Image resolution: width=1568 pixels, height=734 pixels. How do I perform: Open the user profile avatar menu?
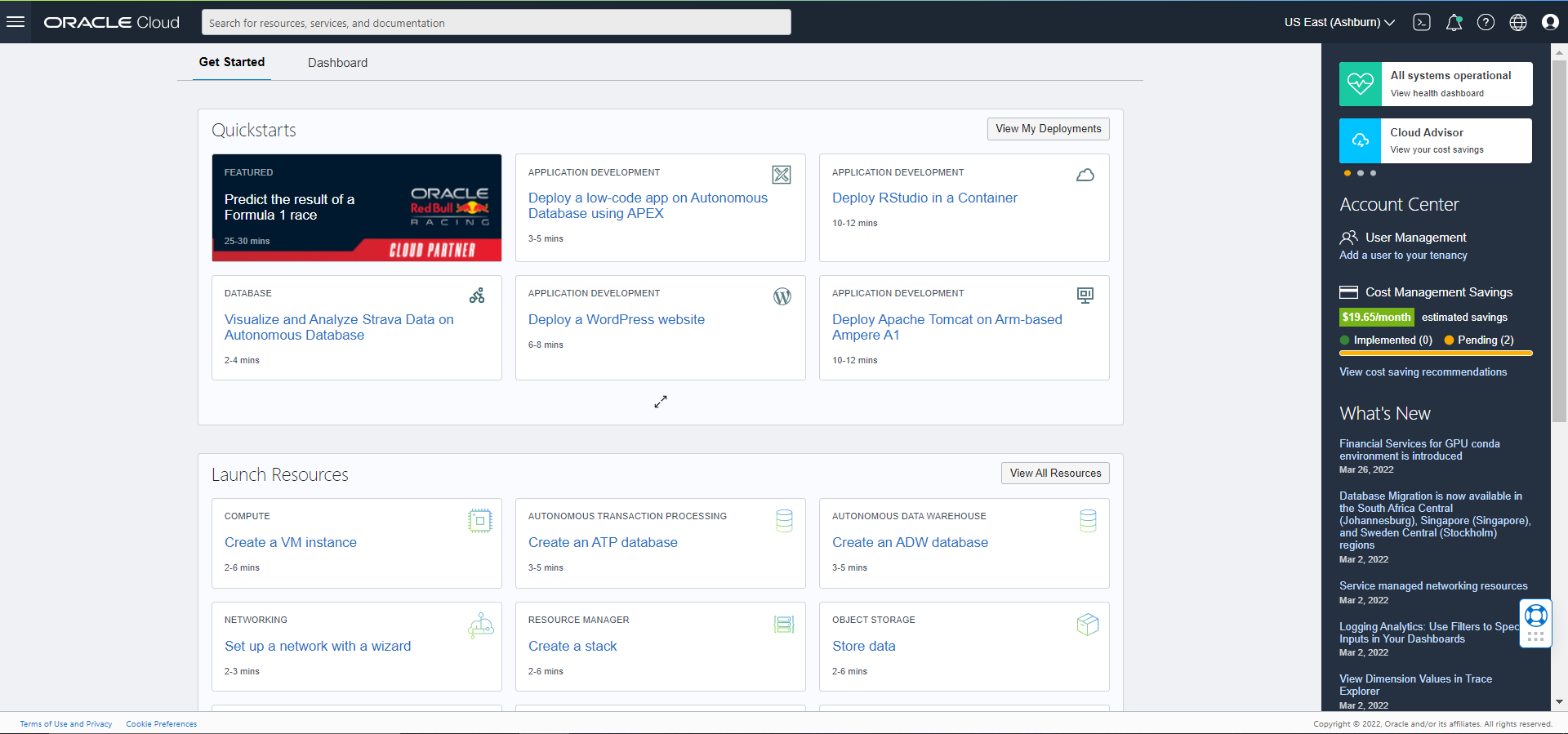click(1550, 22)
